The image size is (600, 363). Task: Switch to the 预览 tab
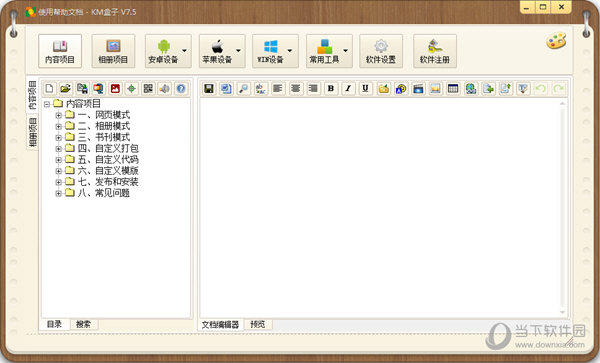258,324
